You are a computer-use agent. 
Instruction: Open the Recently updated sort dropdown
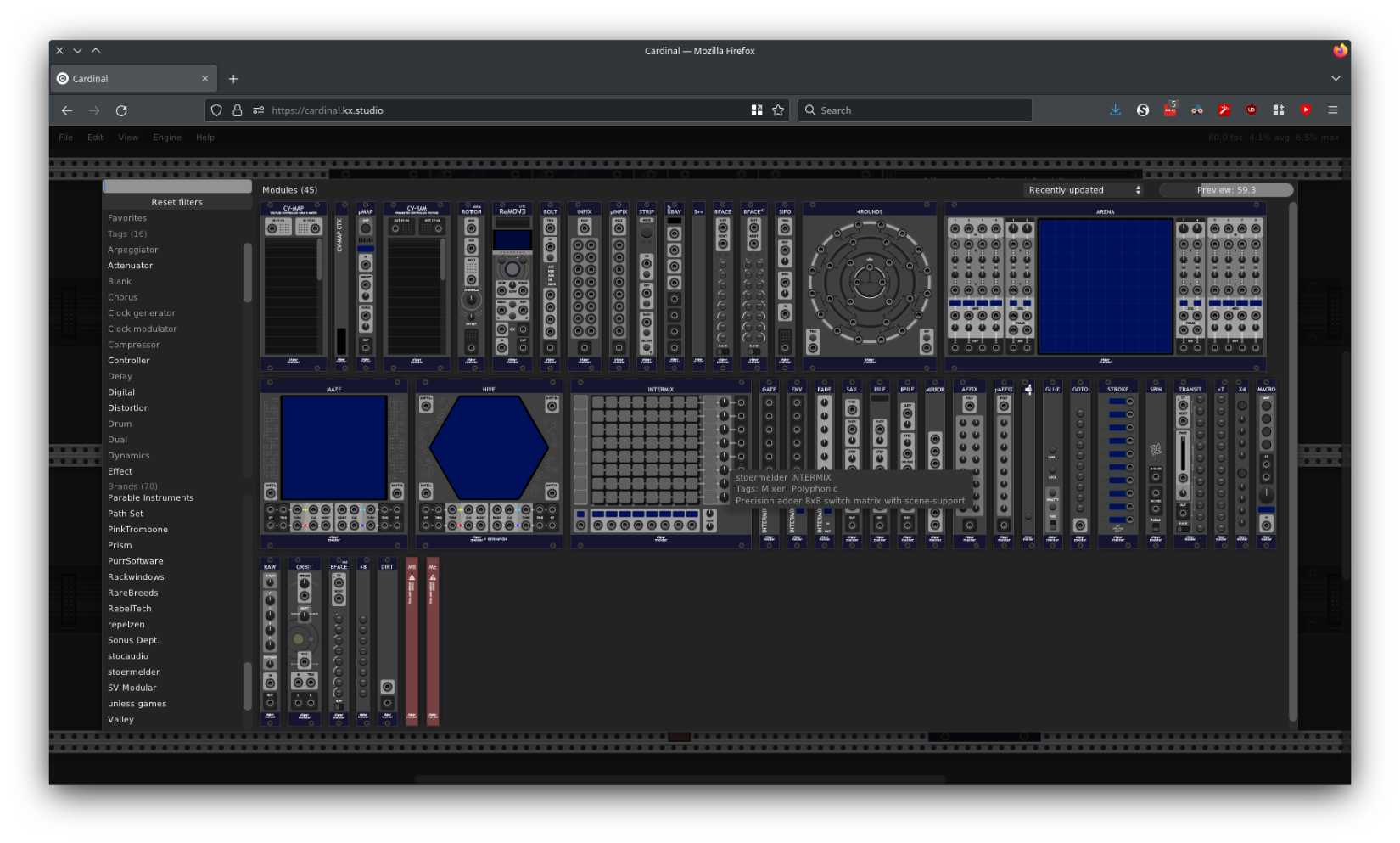click(x=1084, y=190)
